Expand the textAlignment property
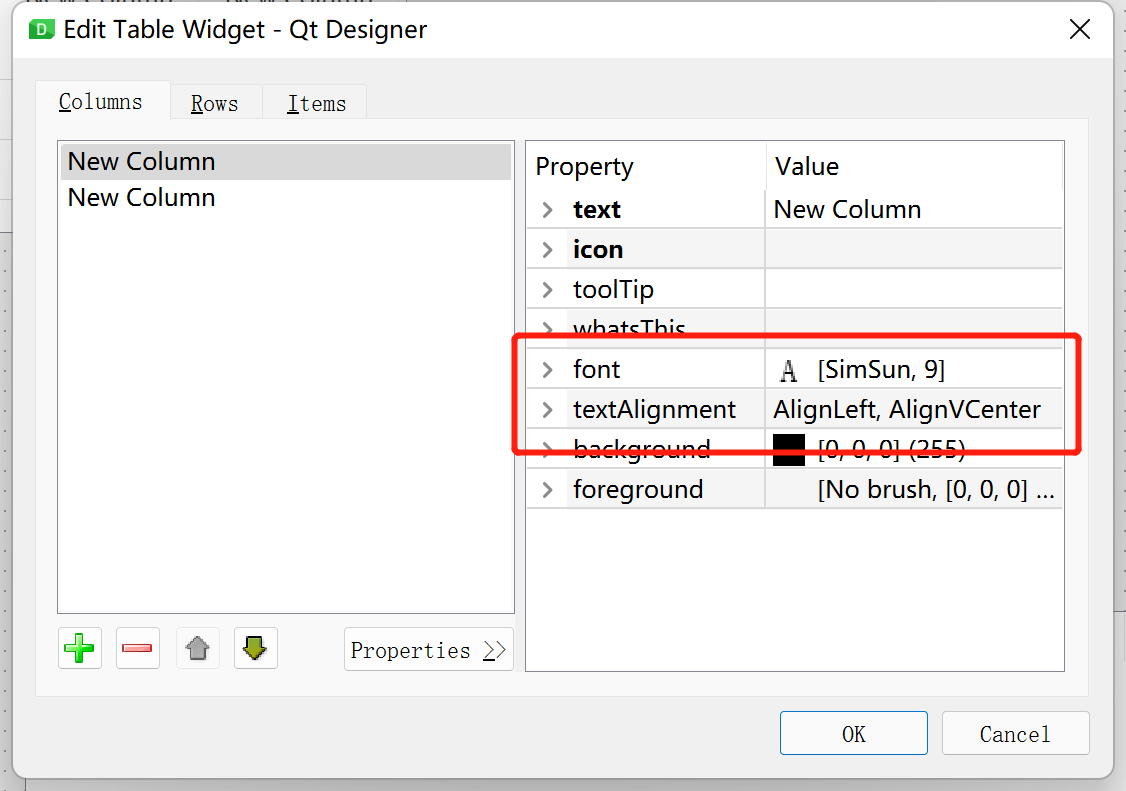1126x791 pixels. [x=547, y=409]
